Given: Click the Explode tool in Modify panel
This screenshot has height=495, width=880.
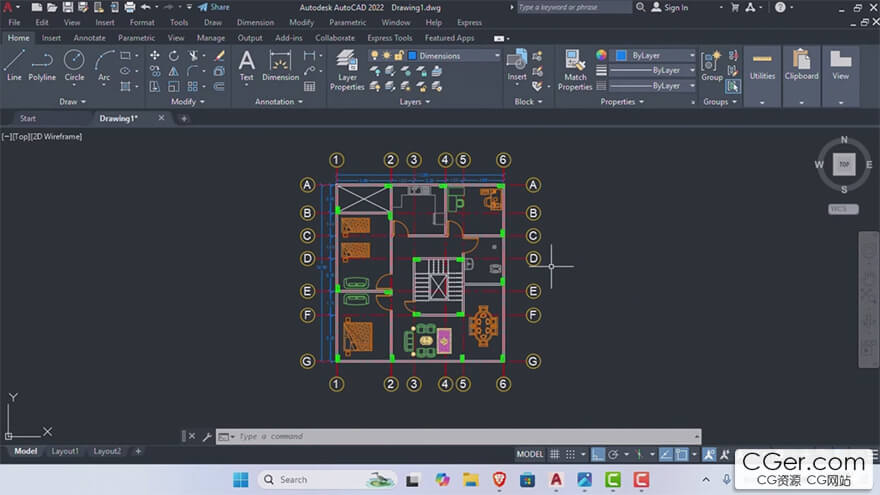Looking at the screenshot, I should point(219,71).
